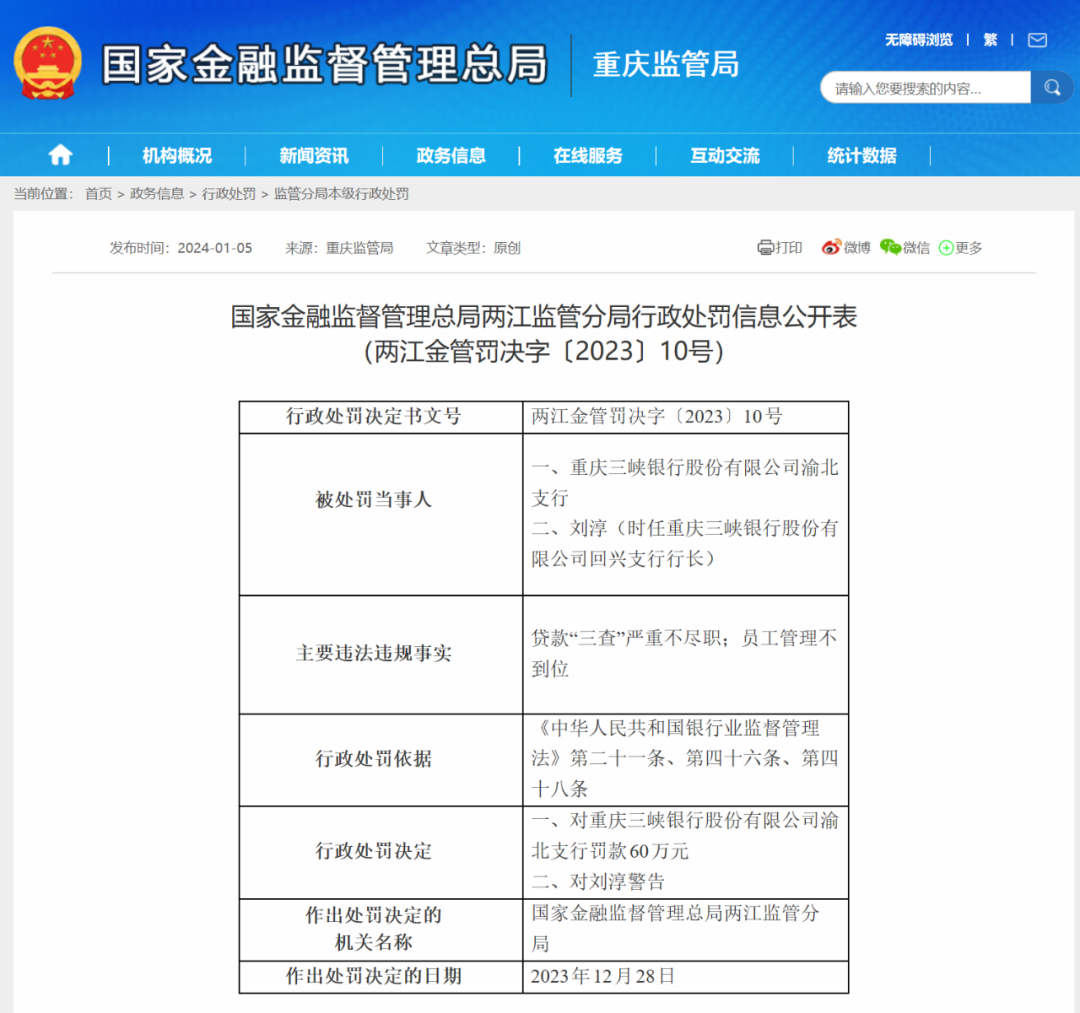
Task: Share to Weibo via 微博 icon
Action: pyautogui.click(x=846, y=247)
